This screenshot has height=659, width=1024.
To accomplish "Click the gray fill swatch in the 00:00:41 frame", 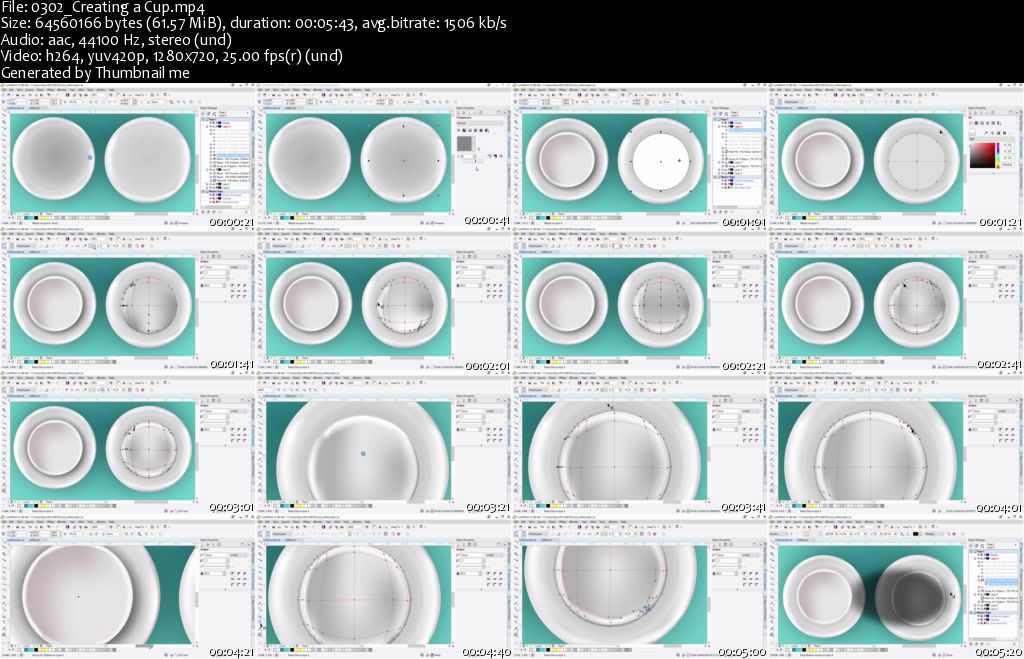I will coord(464,143).
